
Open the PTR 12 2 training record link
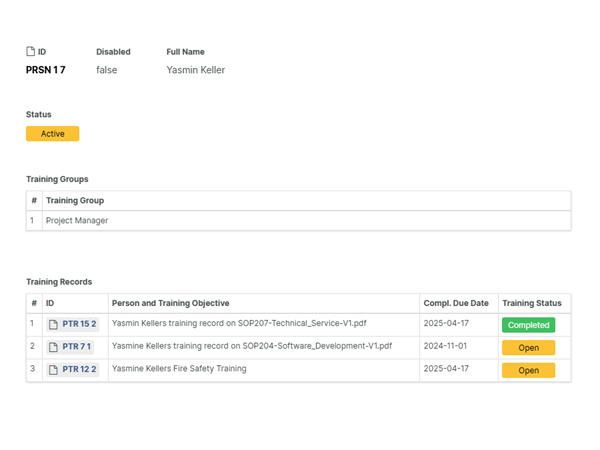(x=79, y=370)
